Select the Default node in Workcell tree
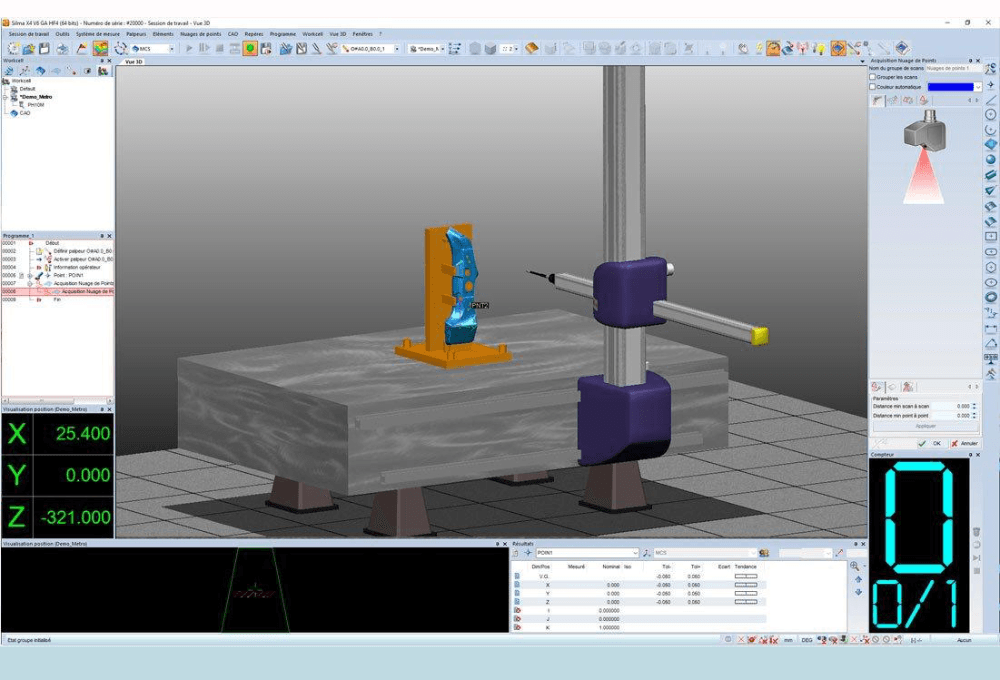Screen dimensions: 1000x680 27,89
